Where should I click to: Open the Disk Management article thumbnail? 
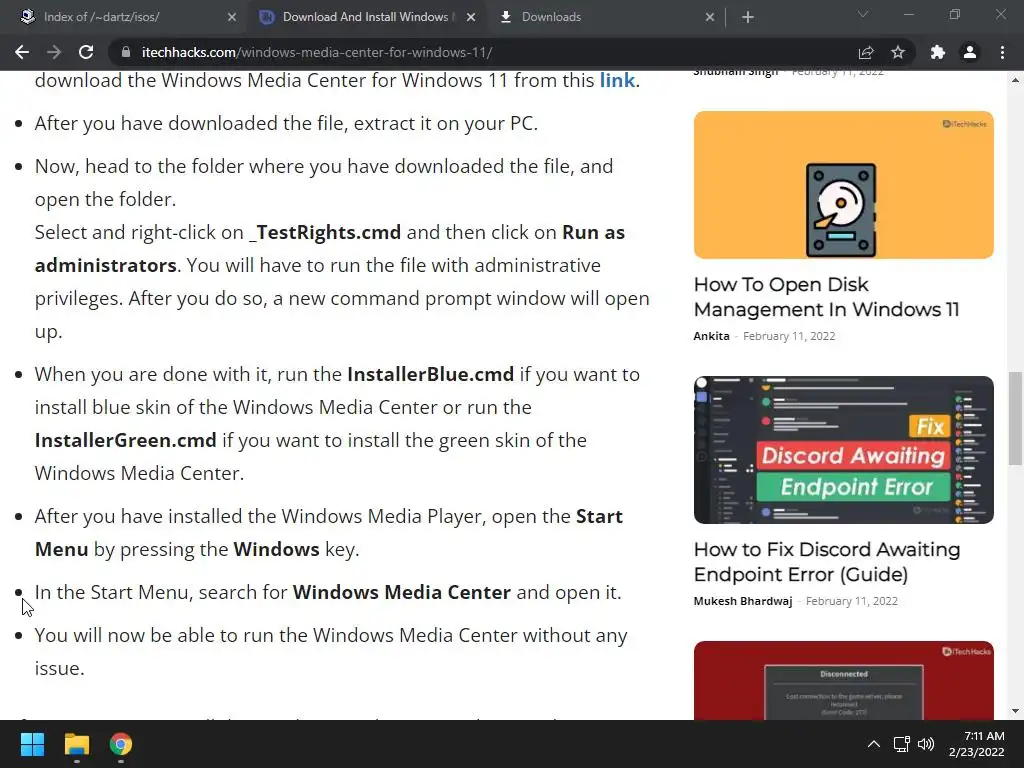point(844,185)
